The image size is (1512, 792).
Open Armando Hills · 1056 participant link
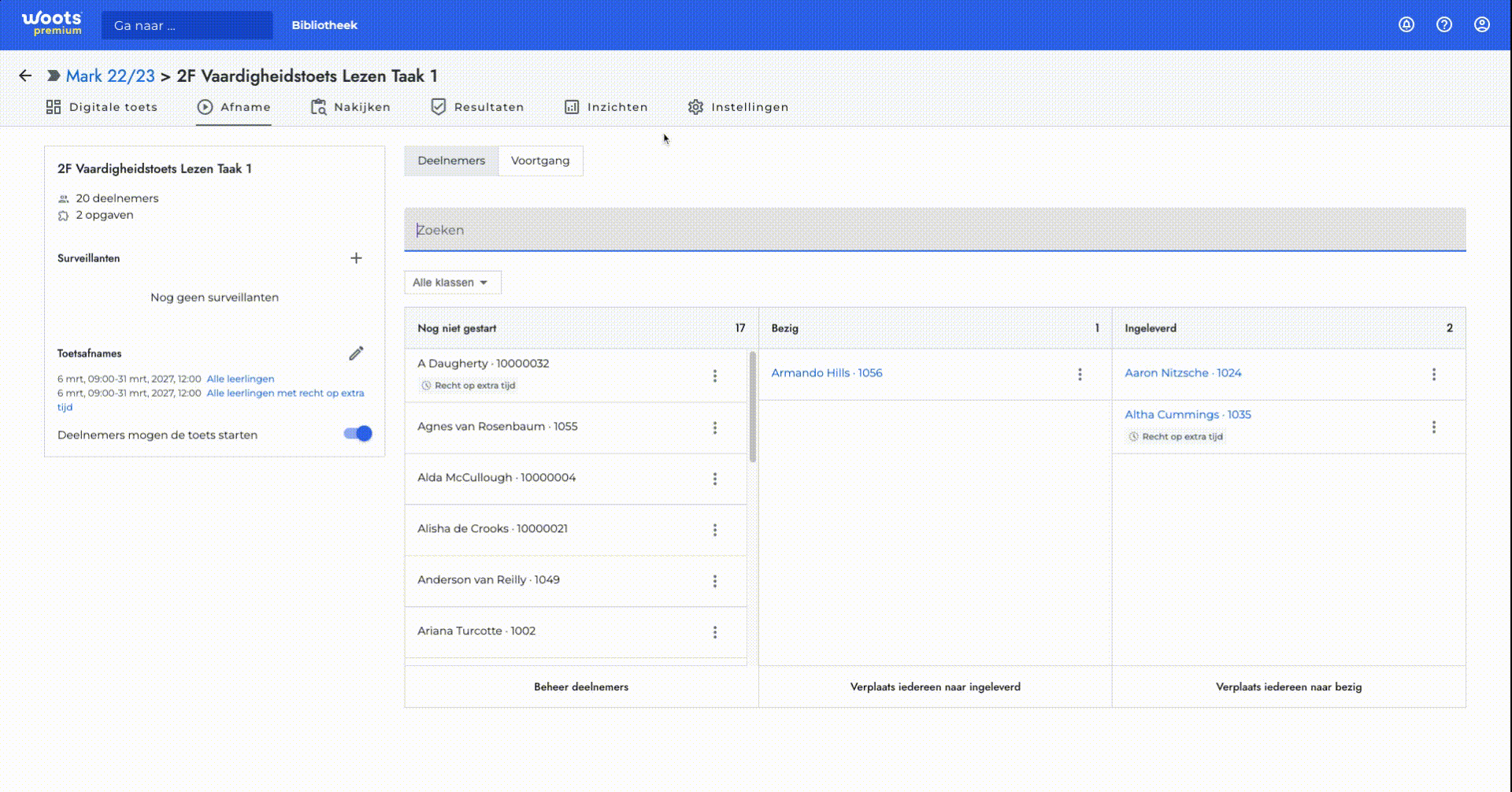[x=827, y=373]
